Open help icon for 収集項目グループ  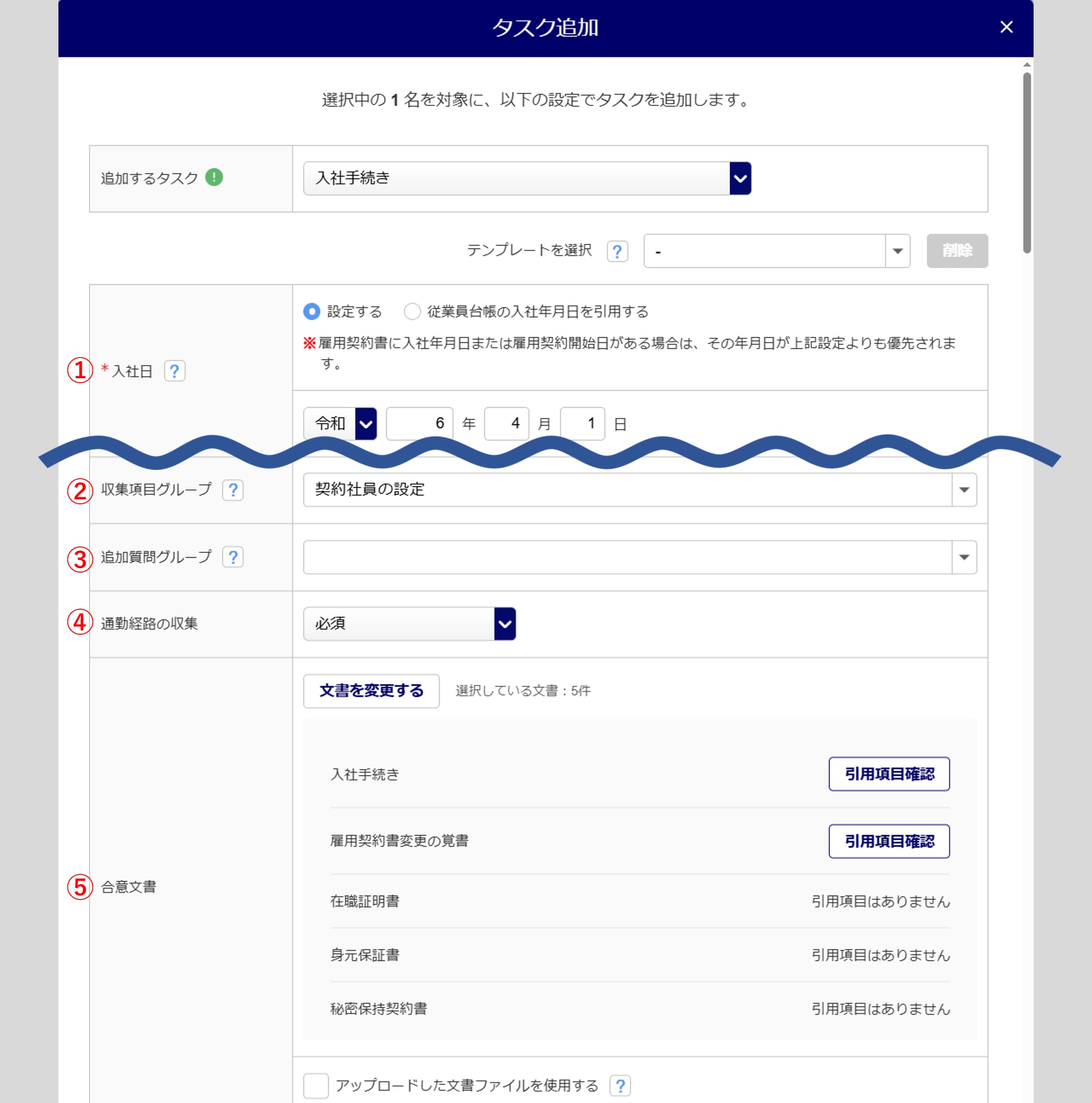click(x=233, y=490)
